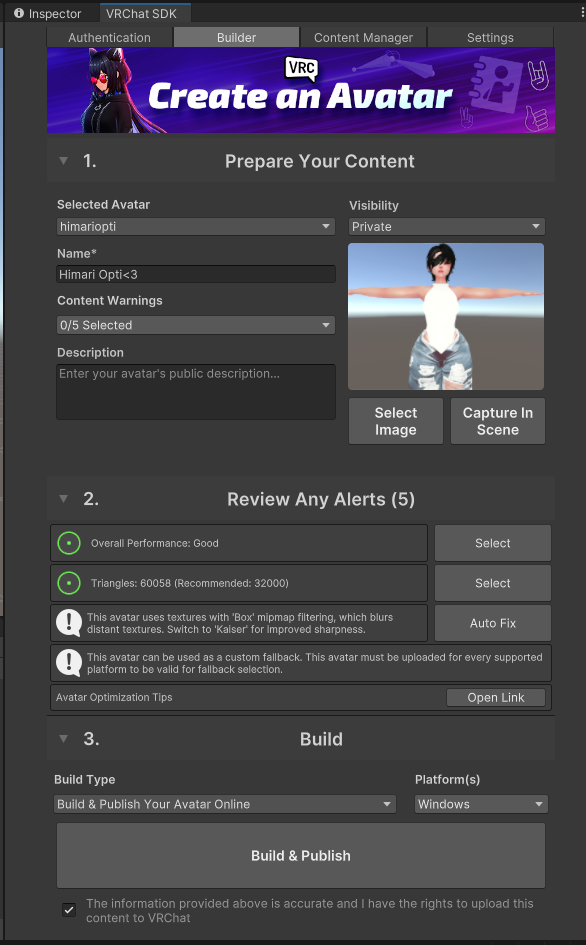Click the Inspector tab info icon
Screen dimensions: 586x945
coord(19,13)
